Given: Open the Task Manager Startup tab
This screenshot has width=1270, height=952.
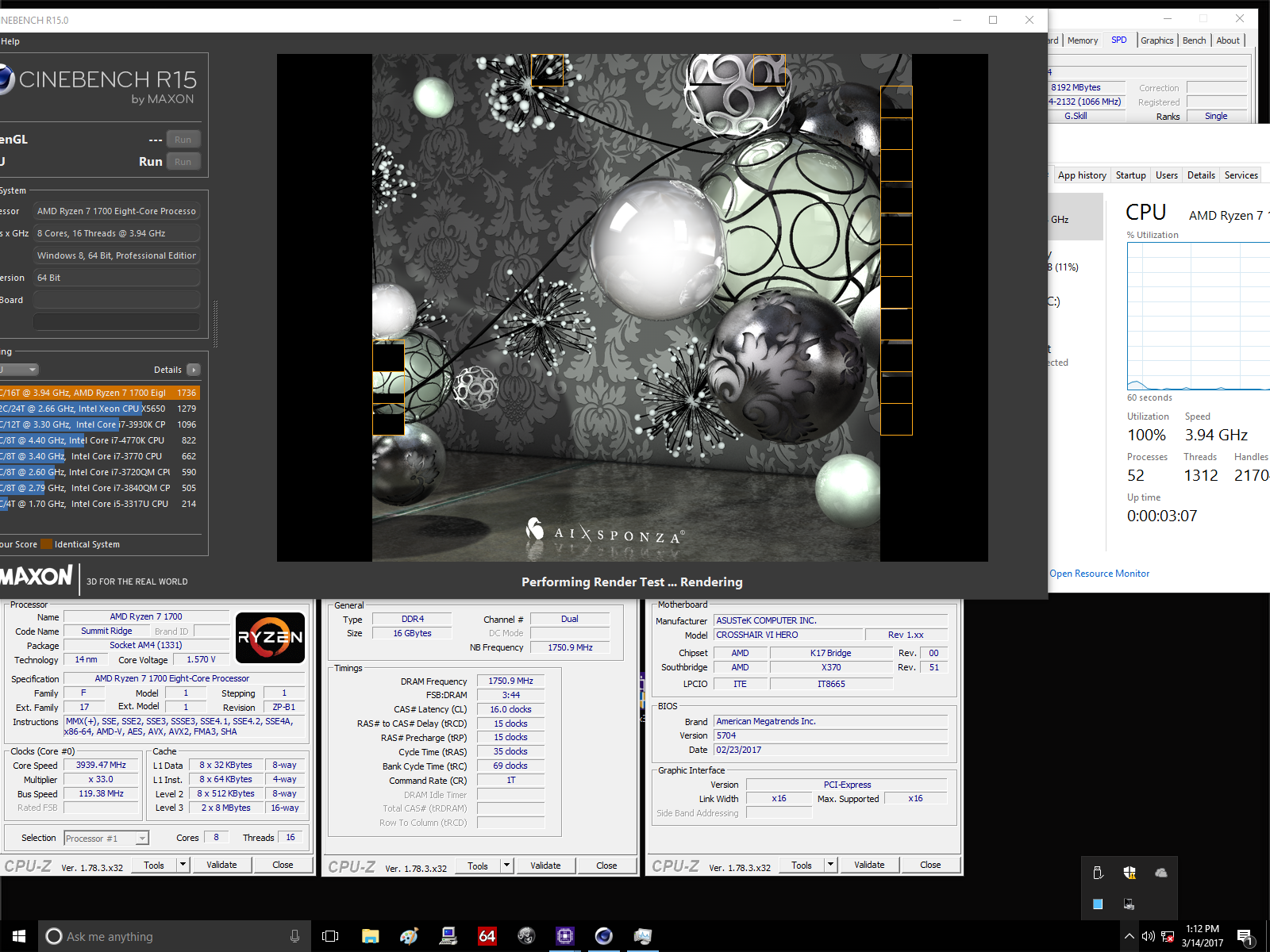Looking at the screenshot, I should pos(1130,175).
